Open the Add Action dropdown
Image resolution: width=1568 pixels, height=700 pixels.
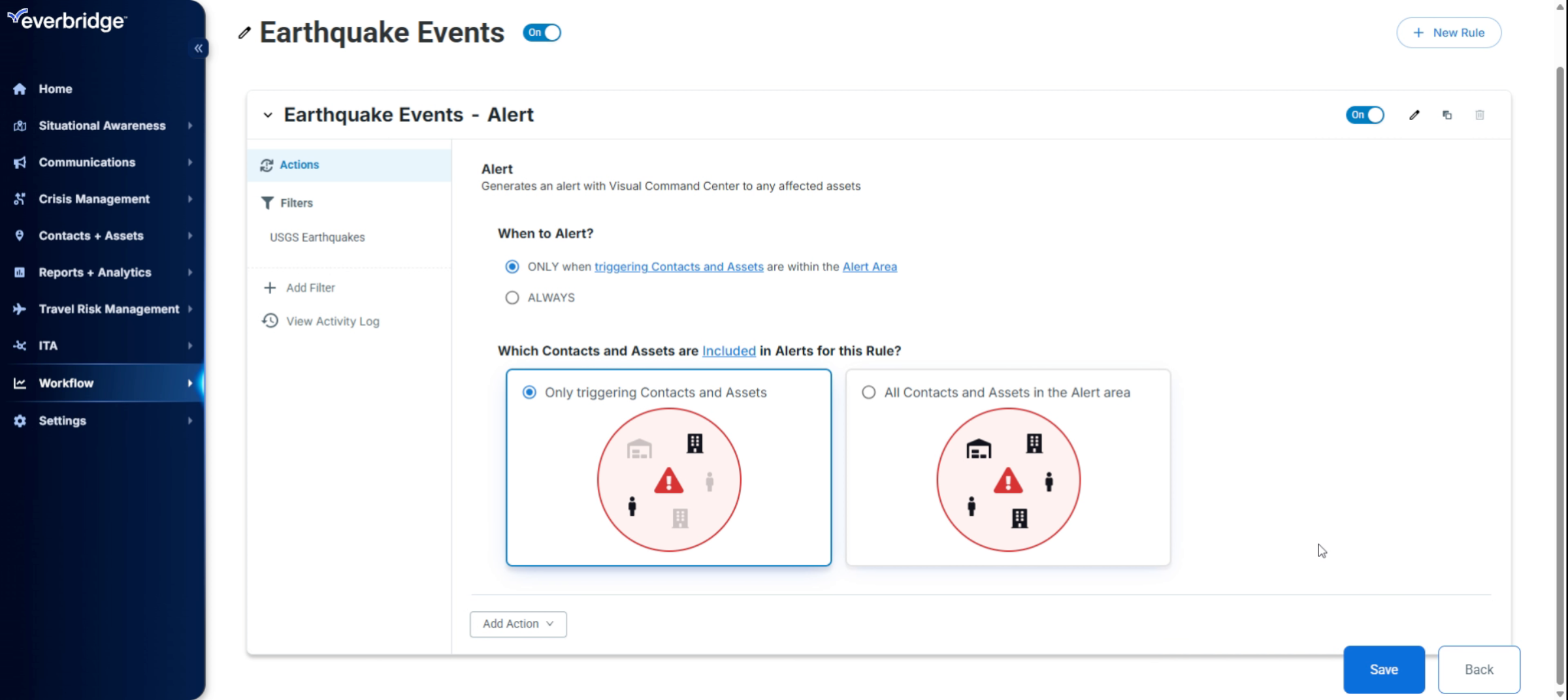point(517,624)
